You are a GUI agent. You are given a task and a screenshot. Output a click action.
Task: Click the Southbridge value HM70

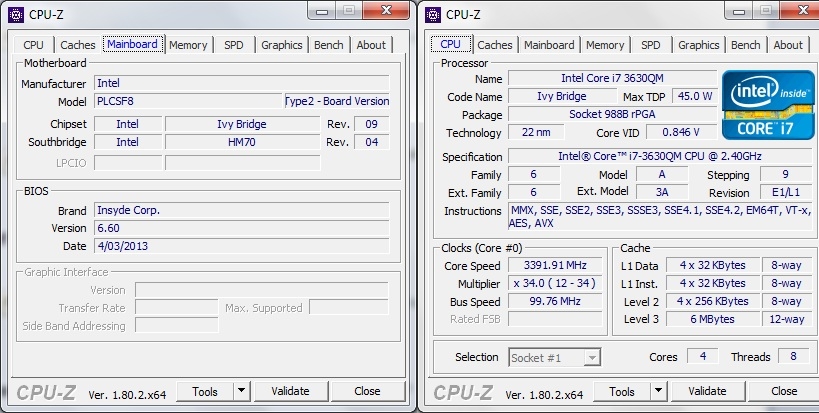pos(242,142)
